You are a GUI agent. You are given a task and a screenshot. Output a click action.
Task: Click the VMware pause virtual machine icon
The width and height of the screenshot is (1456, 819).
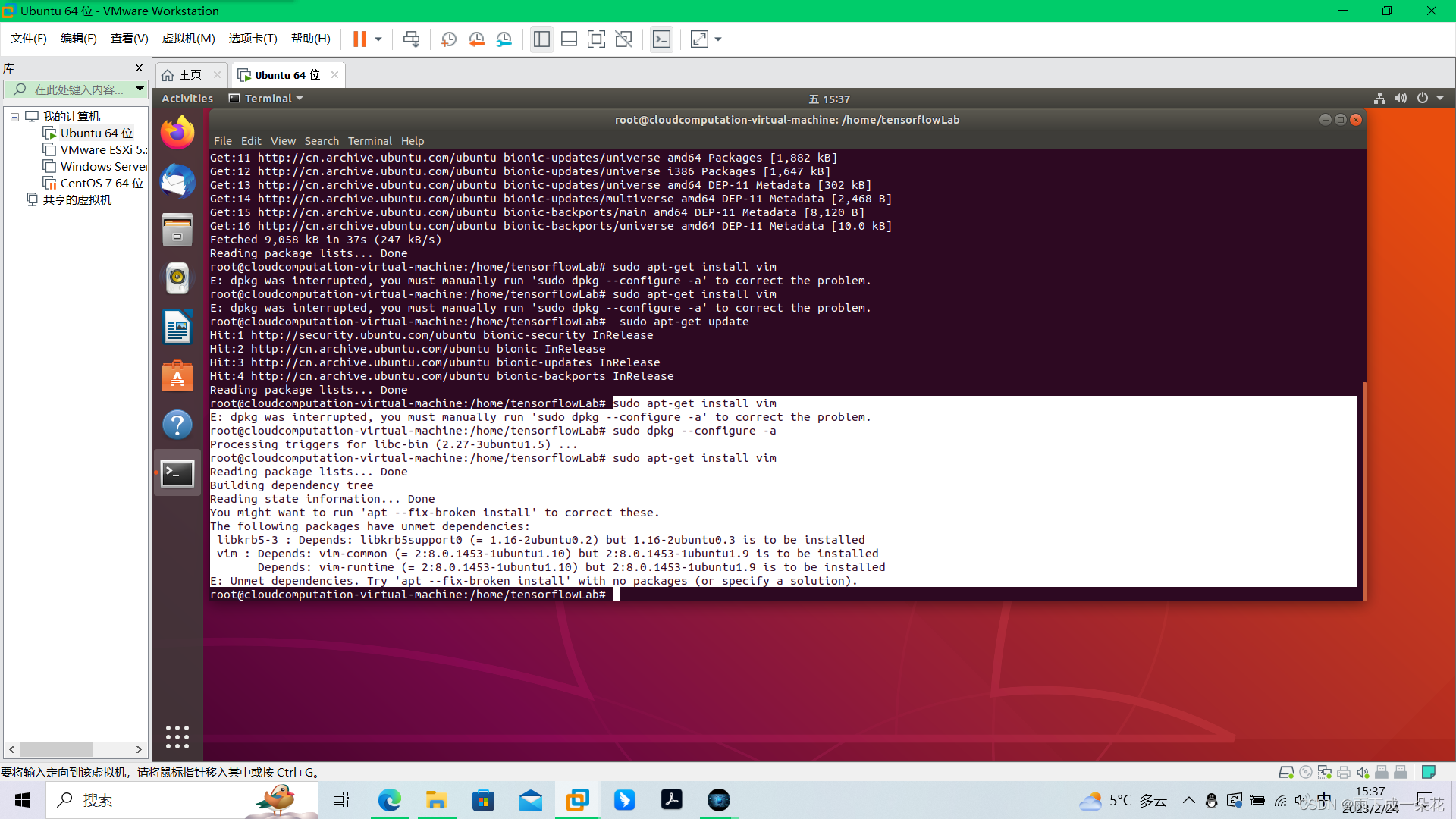click(359, 39)
